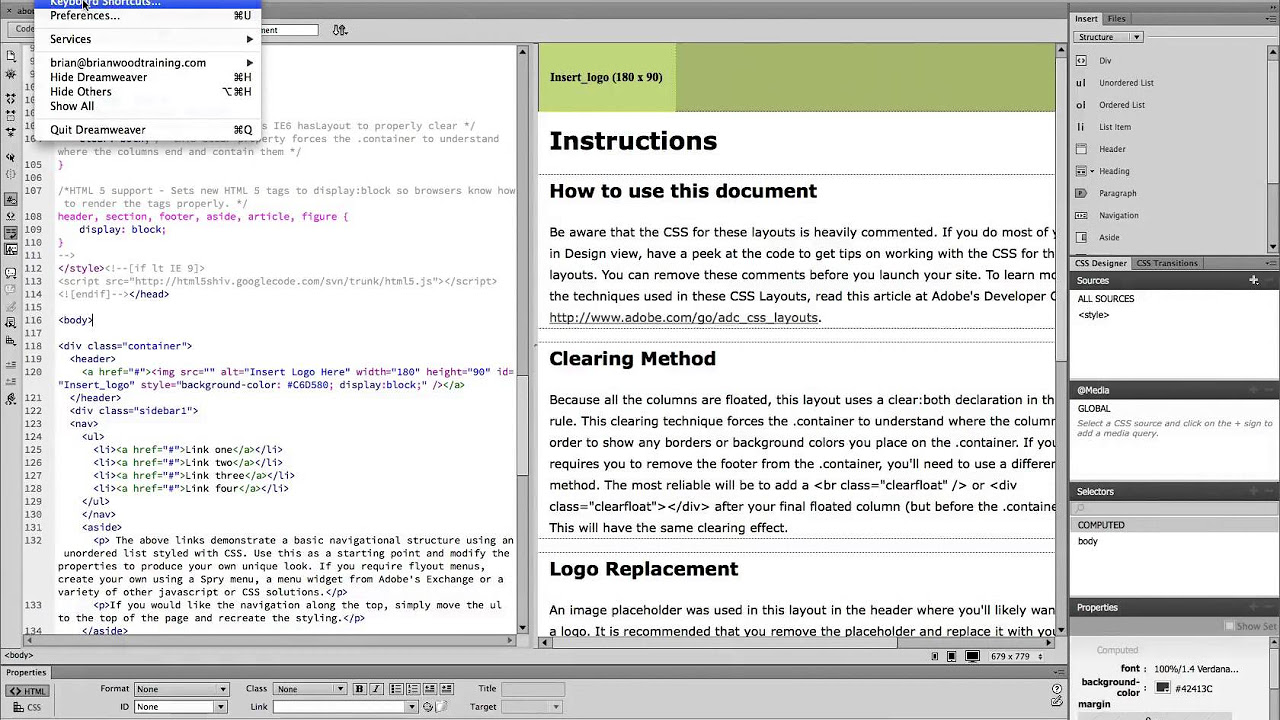Toggle Italic formatting in Properties
Screen dimensions: 1280x720
[375, 689]
